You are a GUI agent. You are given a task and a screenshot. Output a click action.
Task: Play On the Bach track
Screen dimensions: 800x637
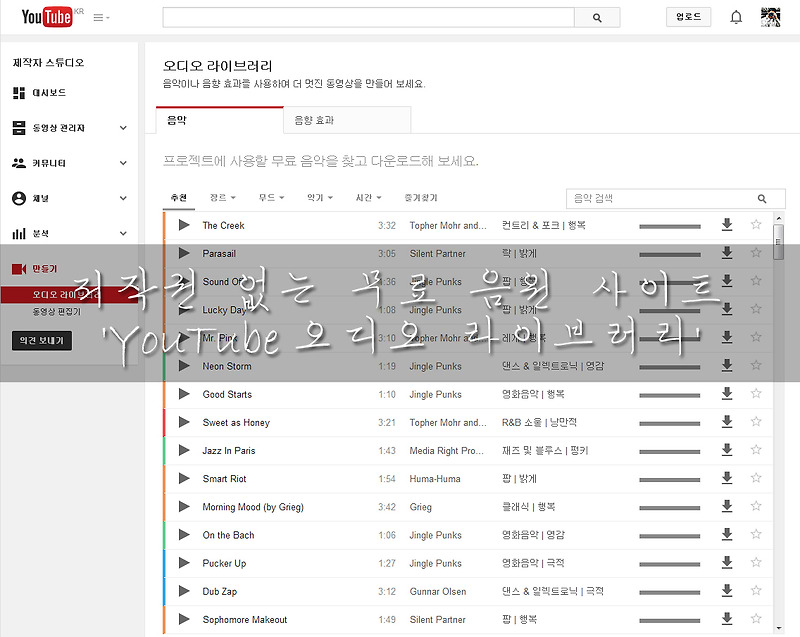tap(184, 535)
